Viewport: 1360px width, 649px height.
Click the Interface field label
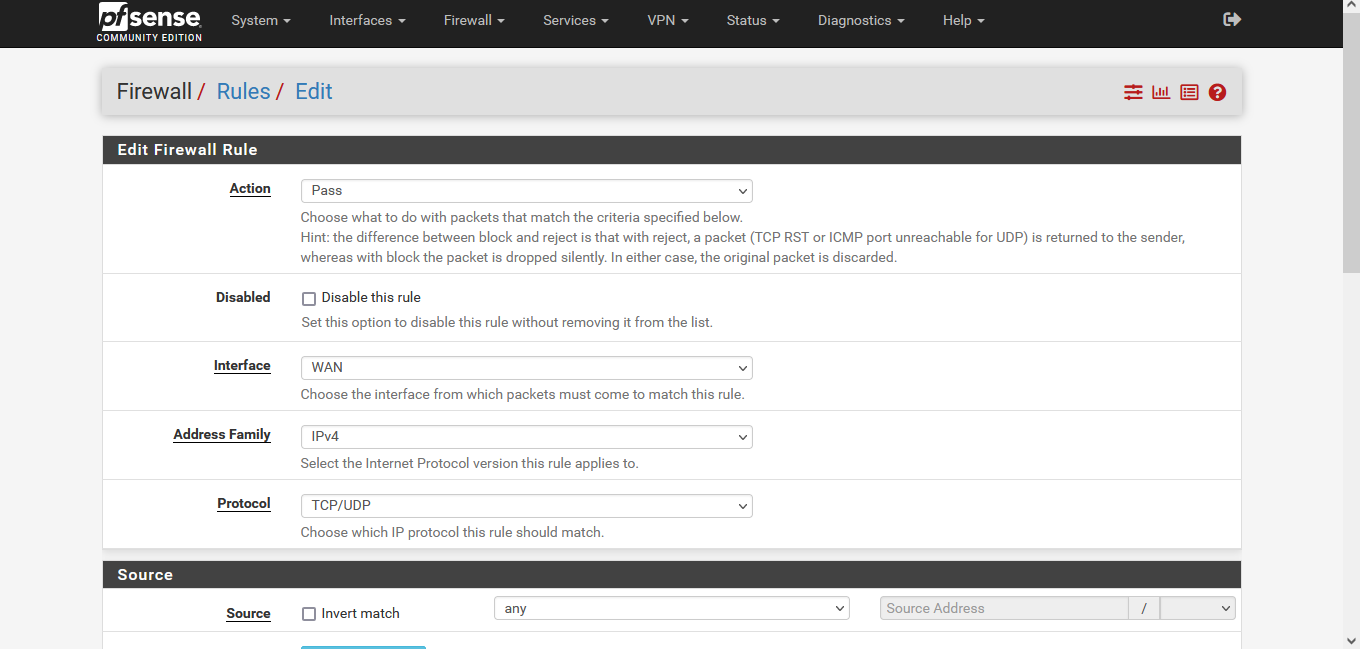point(242,366)
